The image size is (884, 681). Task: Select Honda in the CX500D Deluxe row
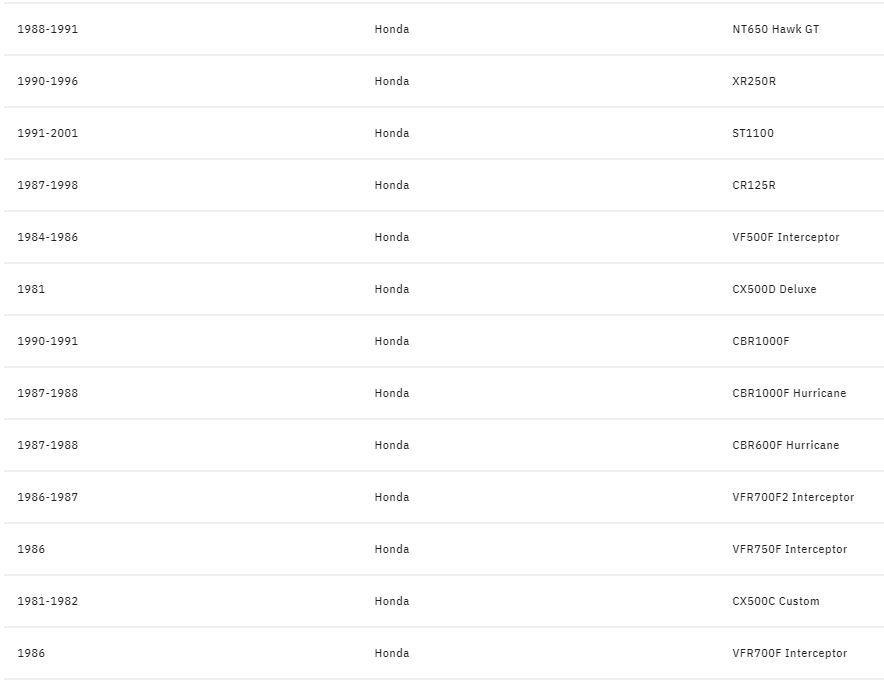tap(392, 290)
